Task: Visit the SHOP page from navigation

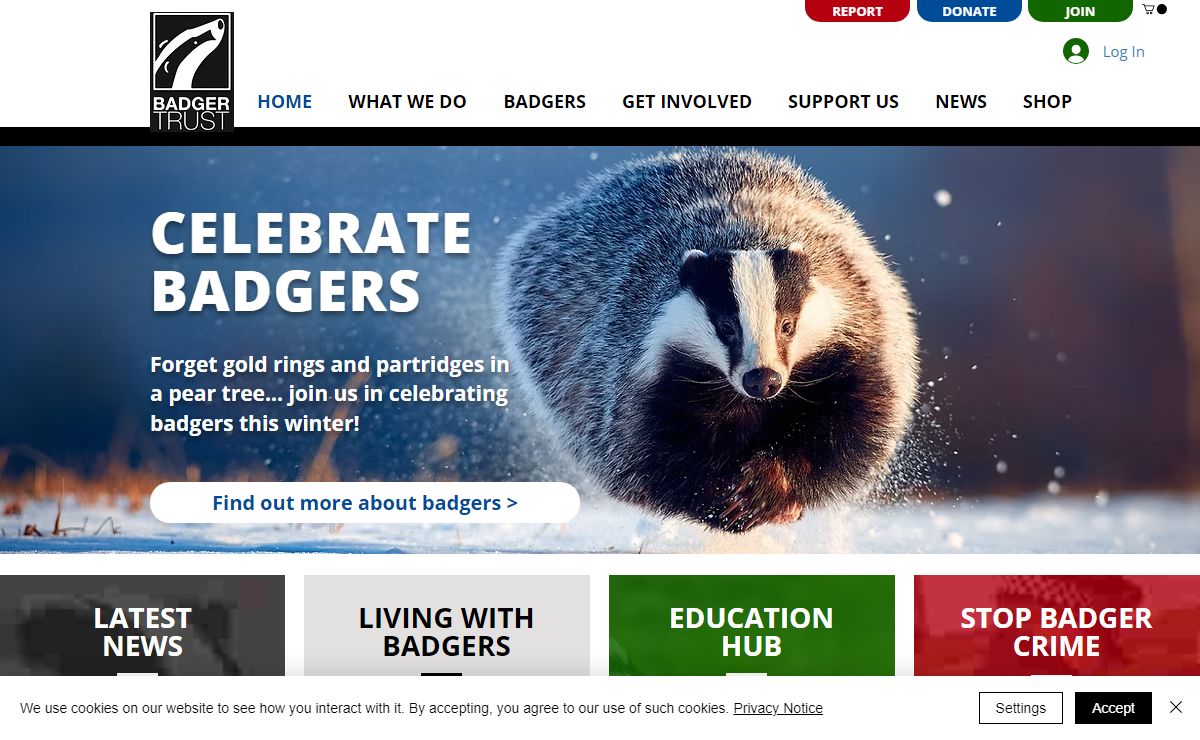Action: 1047,102
